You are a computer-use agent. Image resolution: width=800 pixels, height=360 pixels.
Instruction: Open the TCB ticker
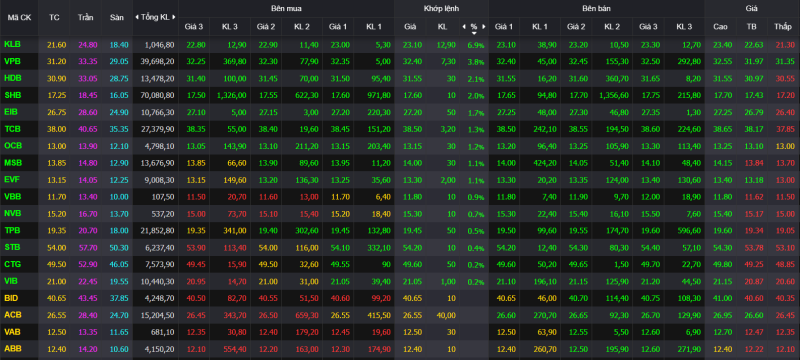[12, 128]
